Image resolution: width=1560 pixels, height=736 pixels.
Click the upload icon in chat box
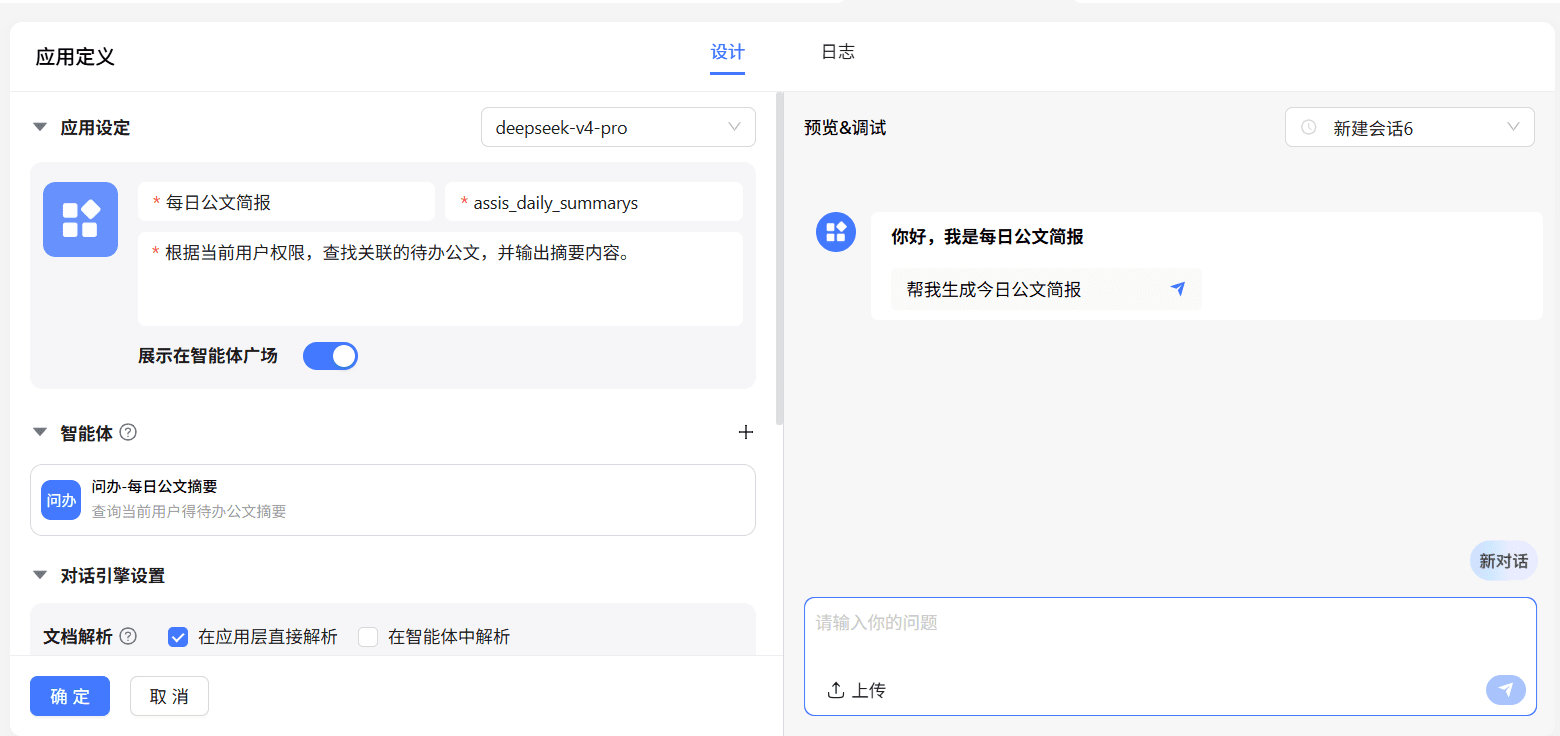click(x=836, y=690)
